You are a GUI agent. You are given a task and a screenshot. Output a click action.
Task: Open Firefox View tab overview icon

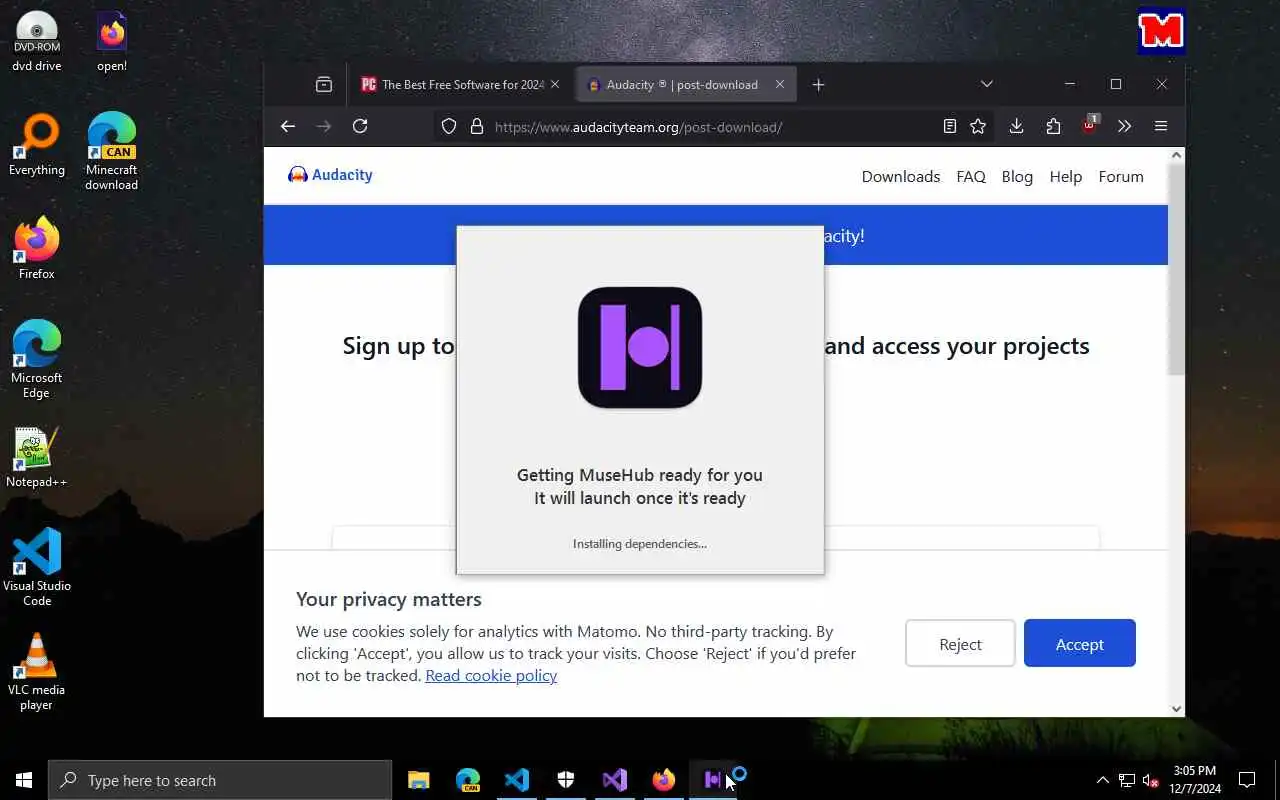coord(324,85)
